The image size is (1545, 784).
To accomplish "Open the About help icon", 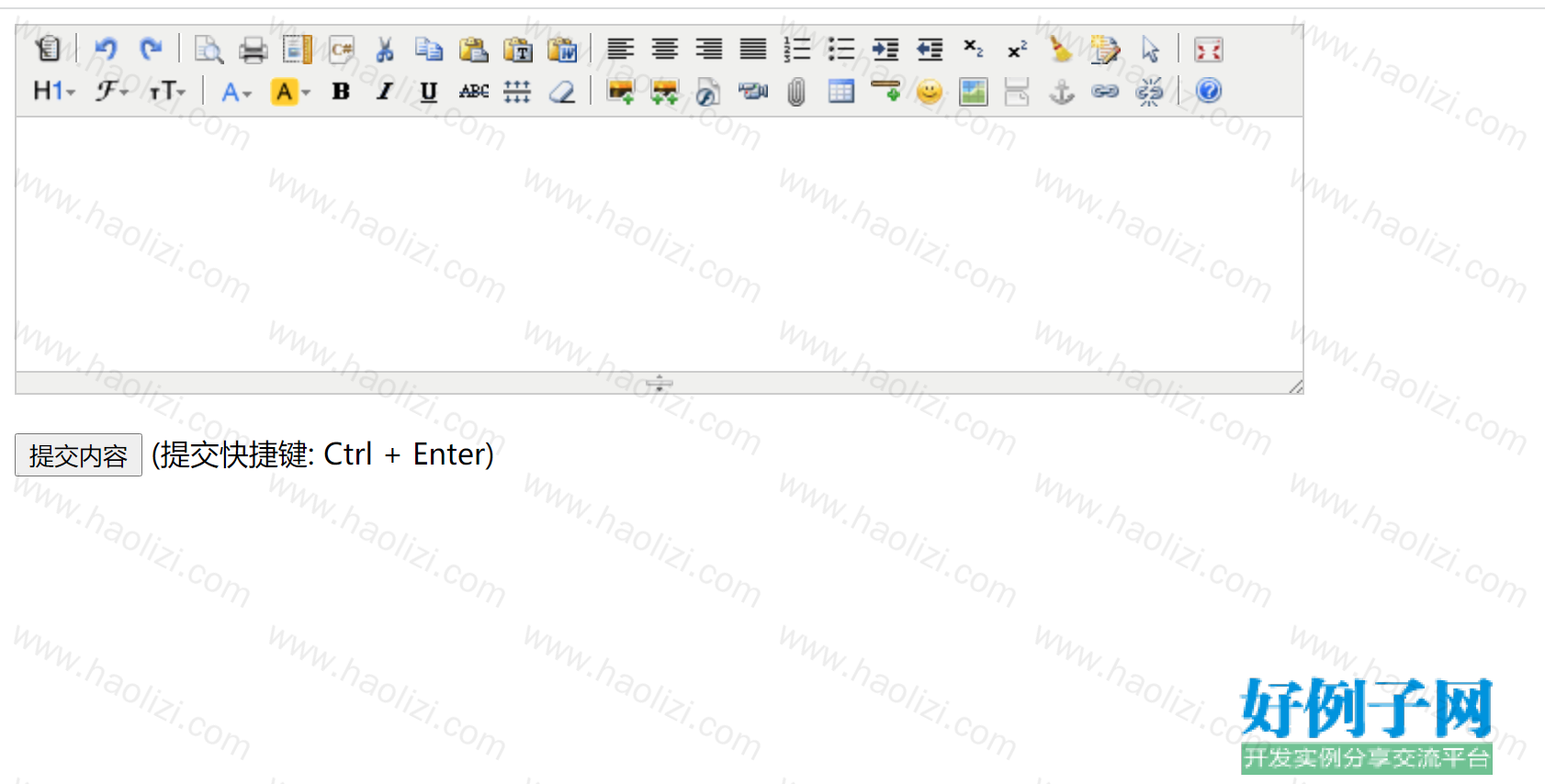I will (x=1209, y=90).
